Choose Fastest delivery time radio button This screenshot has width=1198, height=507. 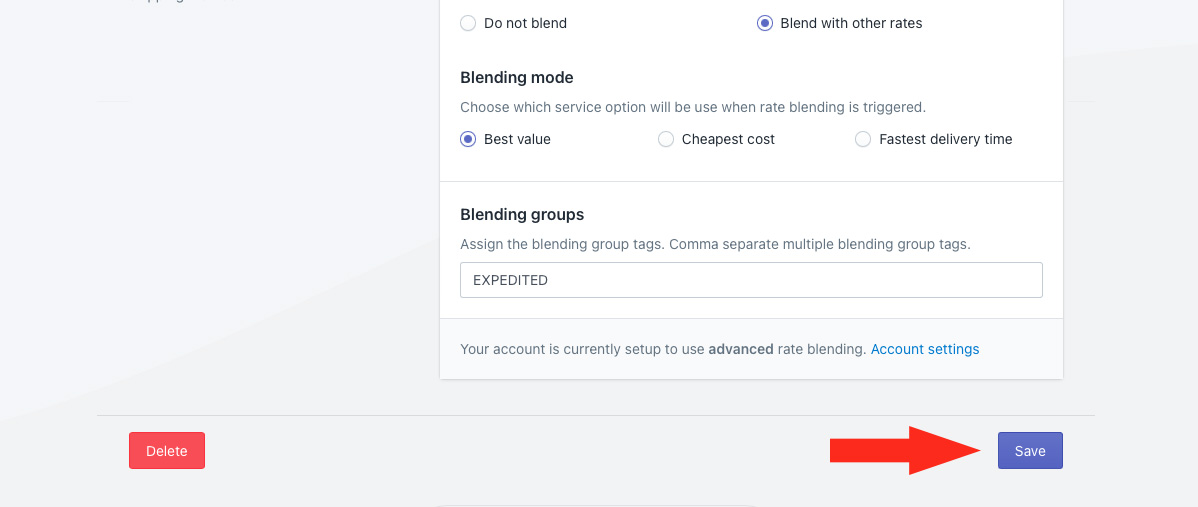[x=863, y=139]
